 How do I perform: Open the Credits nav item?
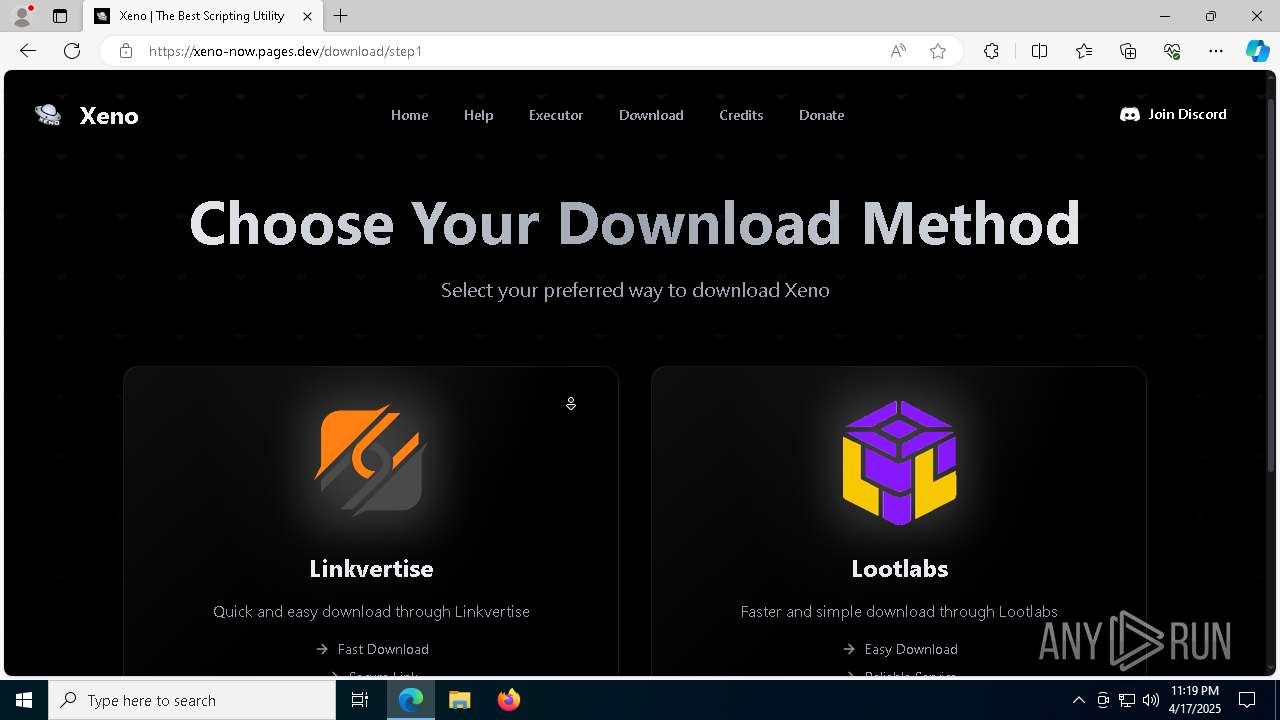pyautogui.click(x=741, y=115)
